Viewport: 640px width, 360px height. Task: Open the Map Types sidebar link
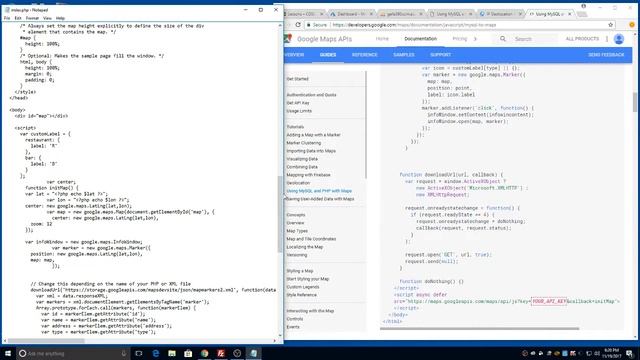[x=297, y=231]
